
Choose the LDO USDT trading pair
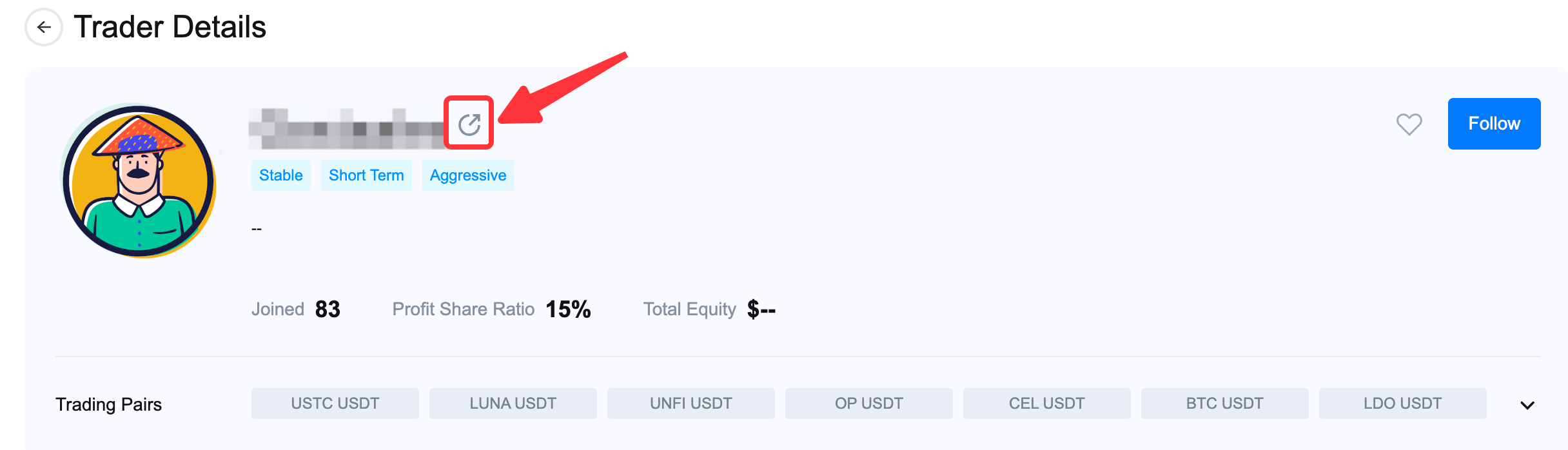click(x=1403, y=404)
